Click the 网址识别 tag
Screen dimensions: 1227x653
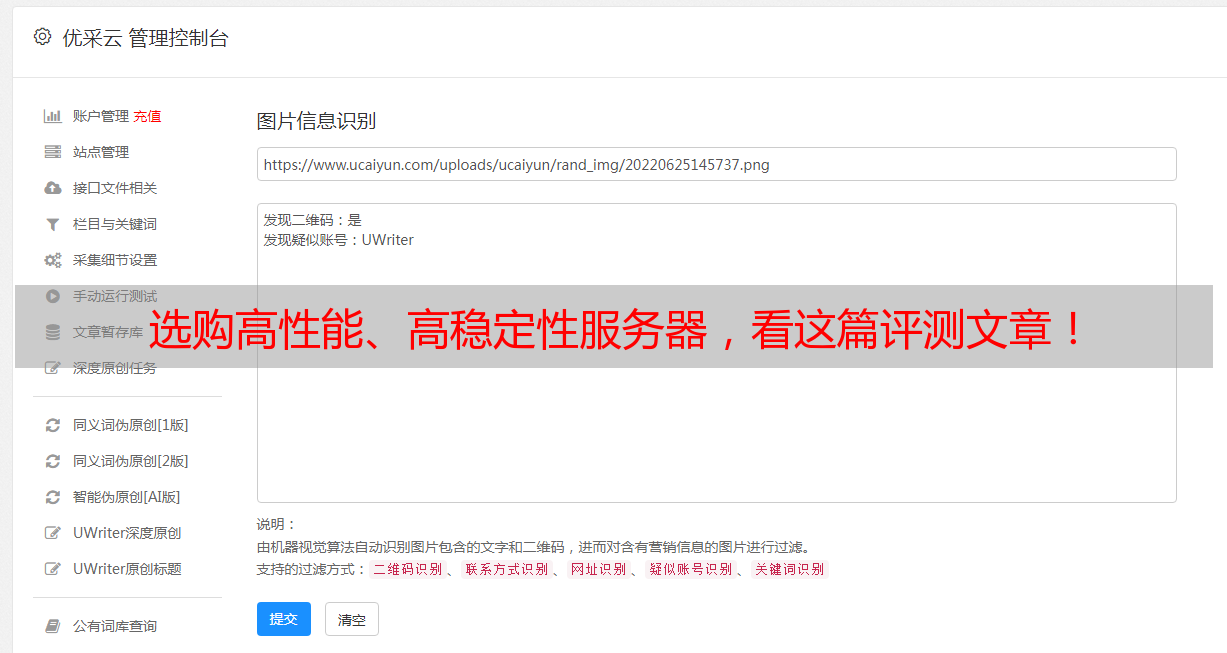598,569
